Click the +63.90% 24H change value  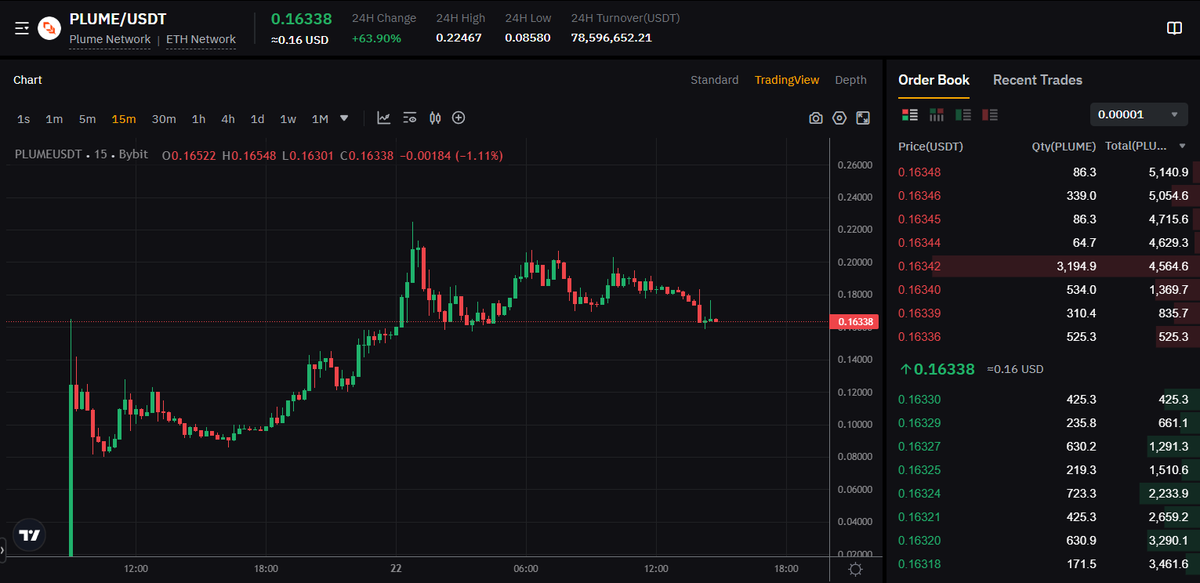coord(376,38)
